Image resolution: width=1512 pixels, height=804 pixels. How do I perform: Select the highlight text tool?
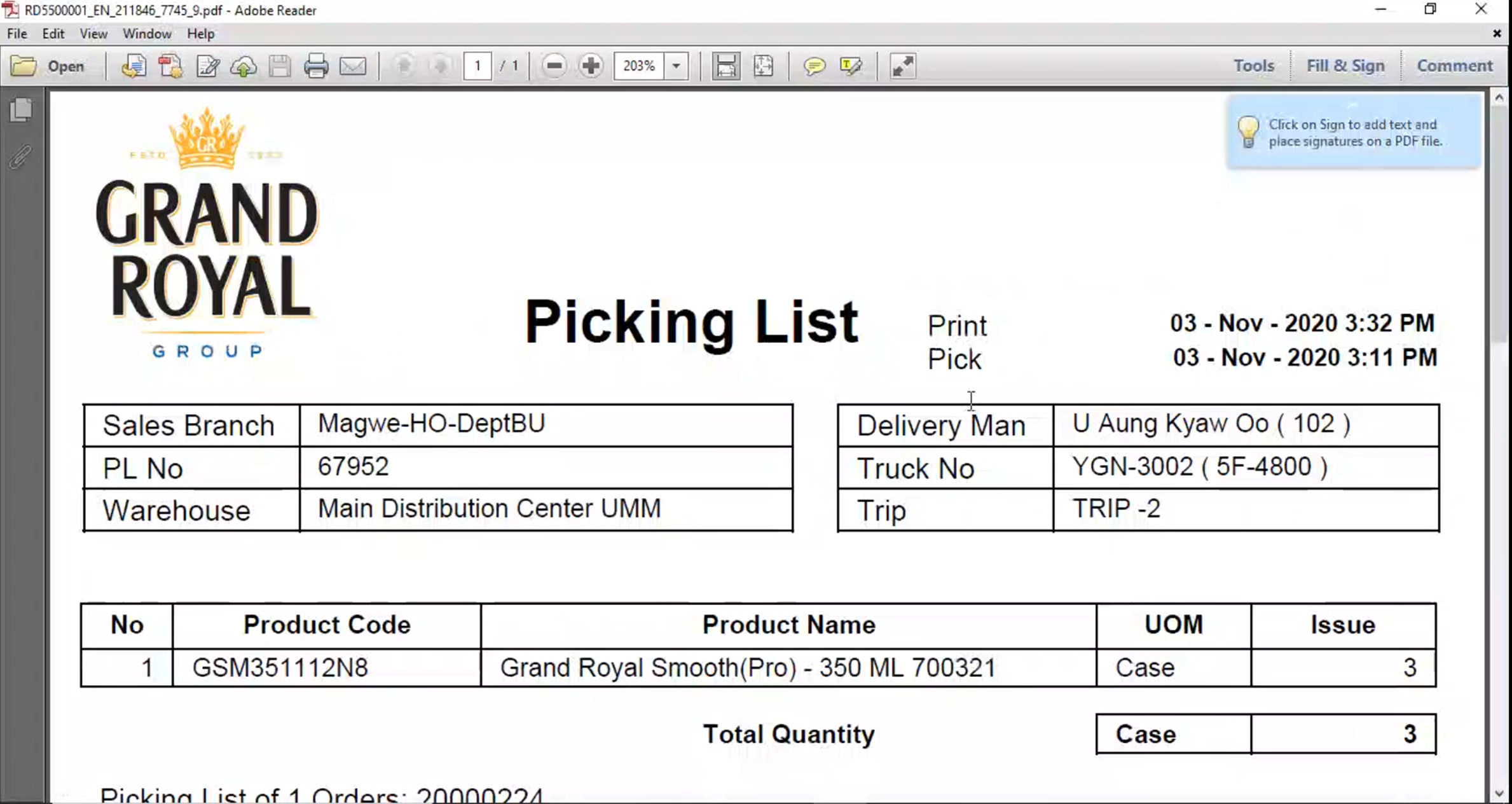pyautogui.click(x=851, y=66)
